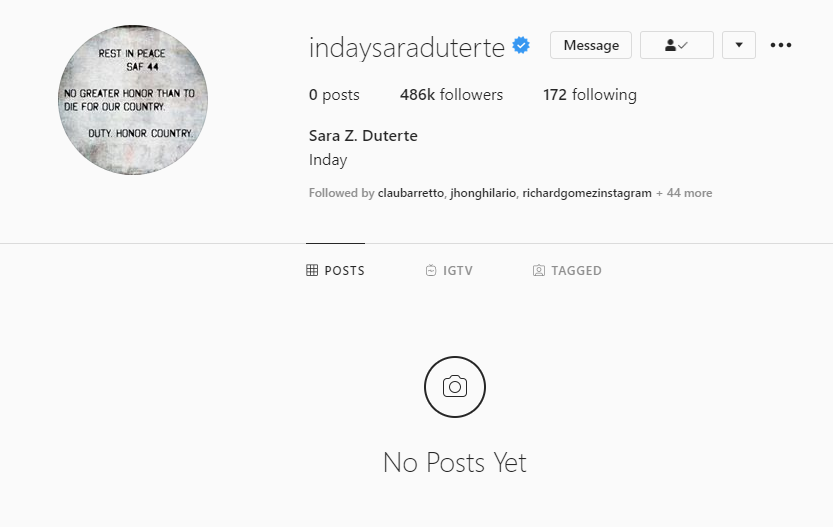The width and height of the screenshot is (833, 527).
Task: Open jhonghilario's profile link
Action: pos(483,193)
